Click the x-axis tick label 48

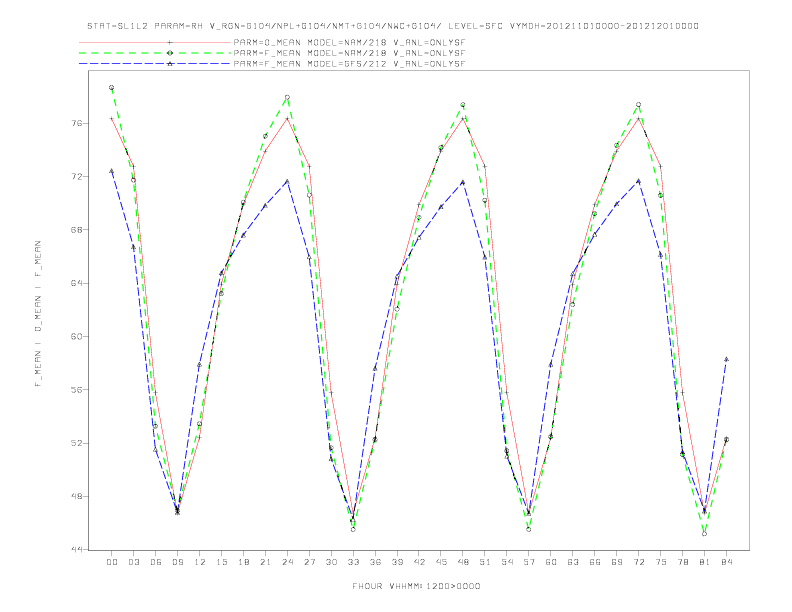[463, 562]
